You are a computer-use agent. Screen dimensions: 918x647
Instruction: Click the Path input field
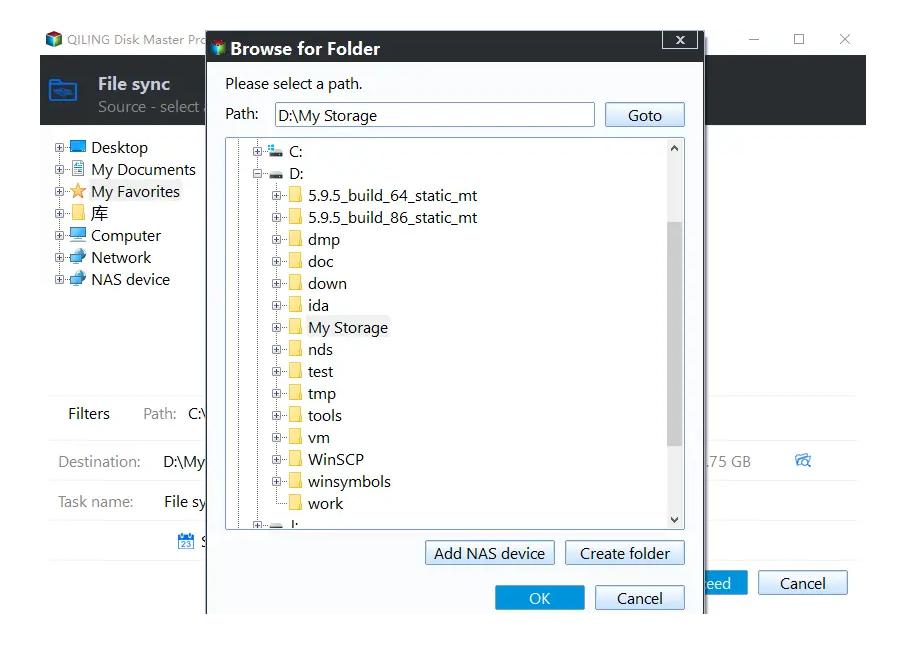(x=434, y=115)
